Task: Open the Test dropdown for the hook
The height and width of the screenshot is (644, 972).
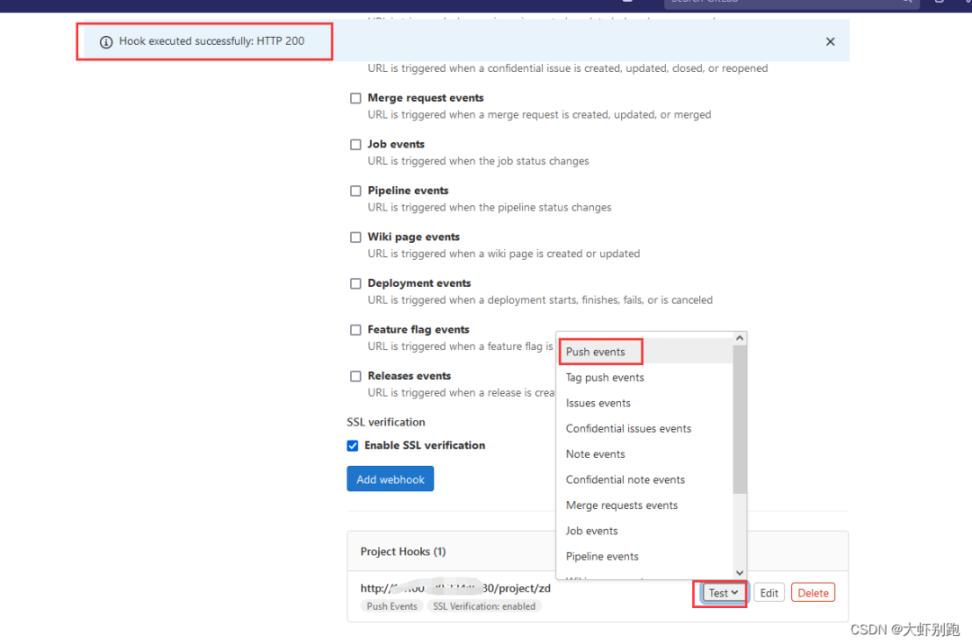Action: (x=723, y=593)
